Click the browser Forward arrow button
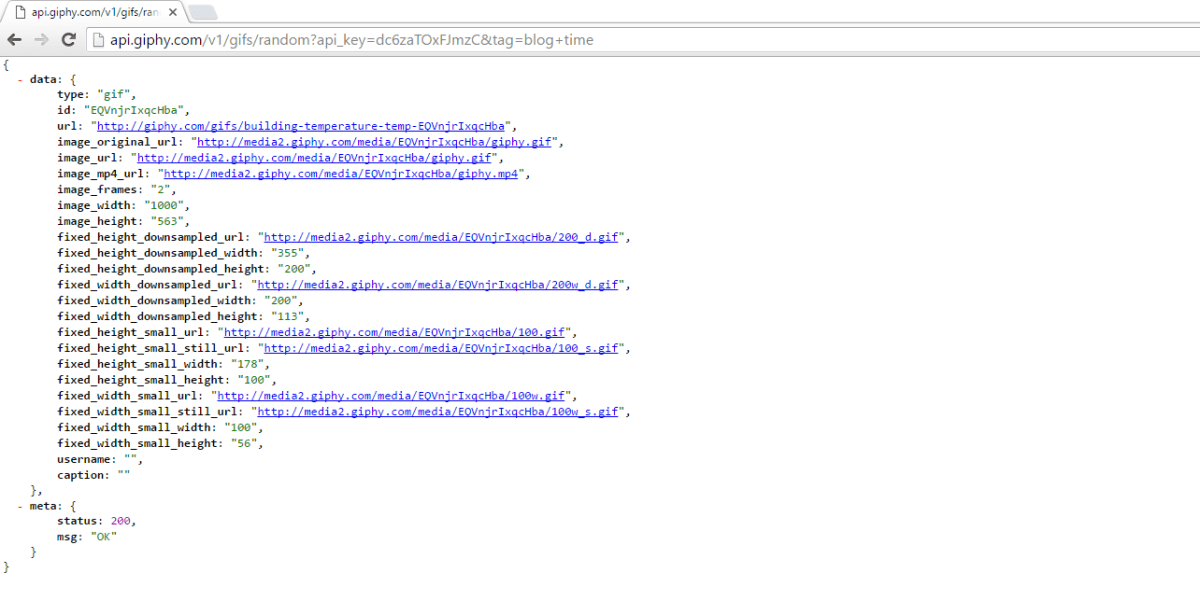Image resolution: width=1200 pixels, height=601 pixels. pos(41,40)
